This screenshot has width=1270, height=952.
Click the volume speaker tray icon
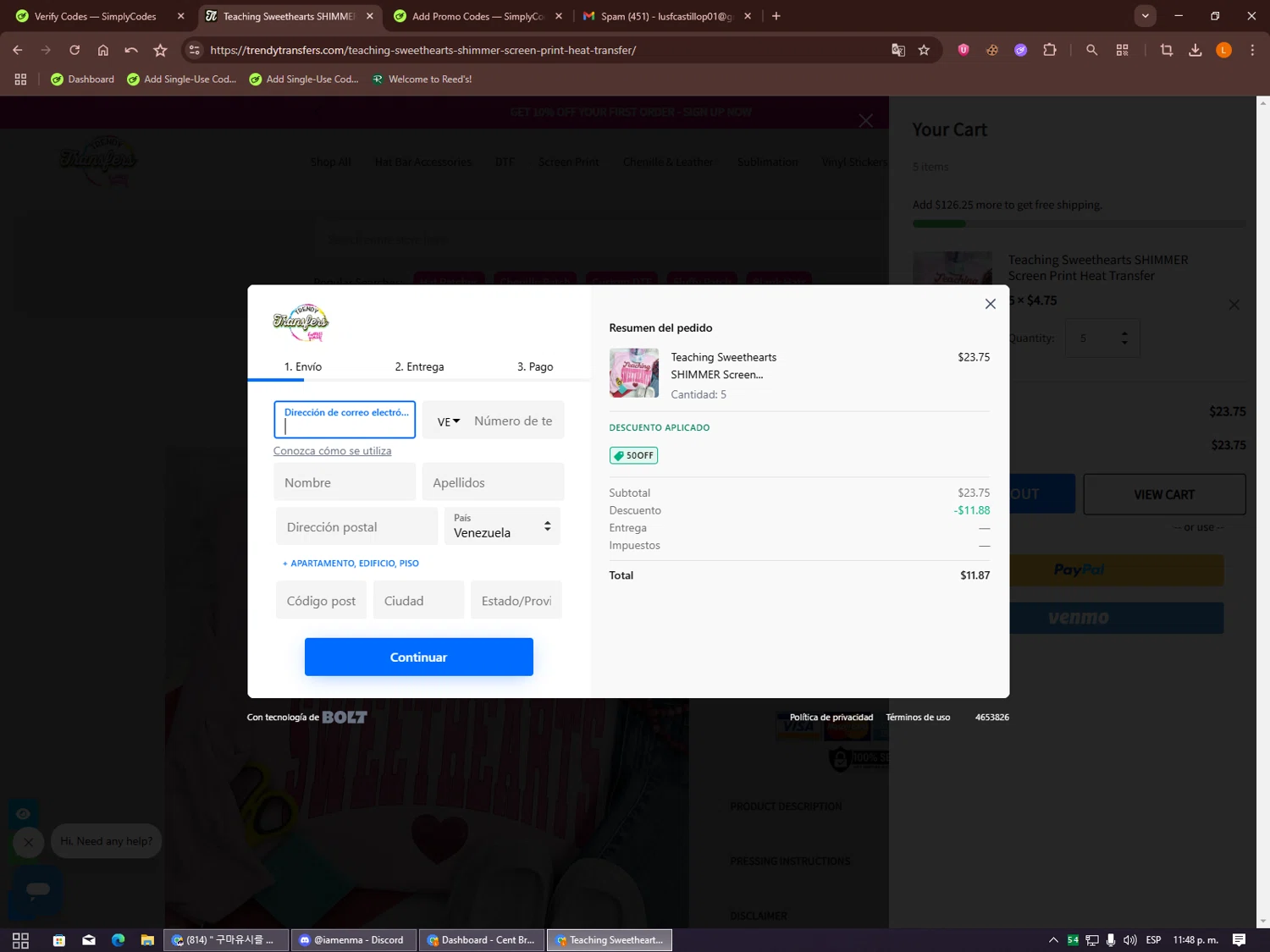pos(1129,940)
